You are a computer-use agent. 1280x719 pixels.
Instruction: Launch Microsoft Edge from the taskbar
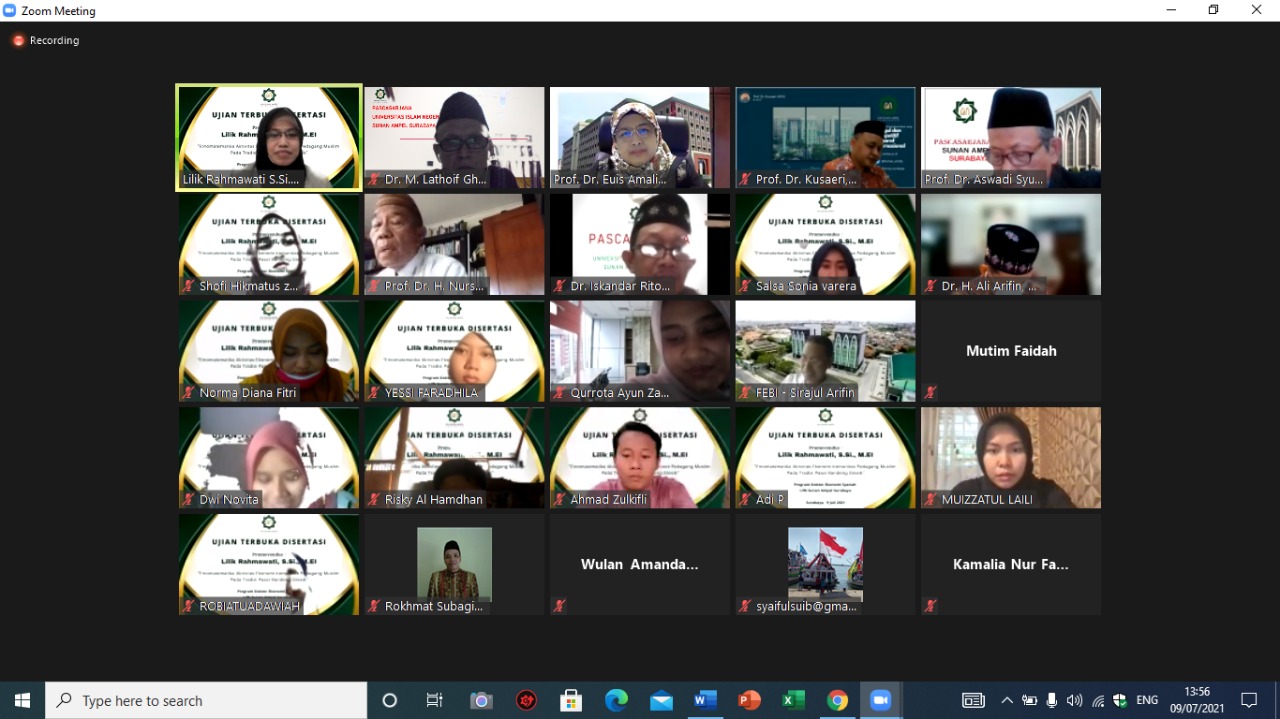click(x=616, y=700)
